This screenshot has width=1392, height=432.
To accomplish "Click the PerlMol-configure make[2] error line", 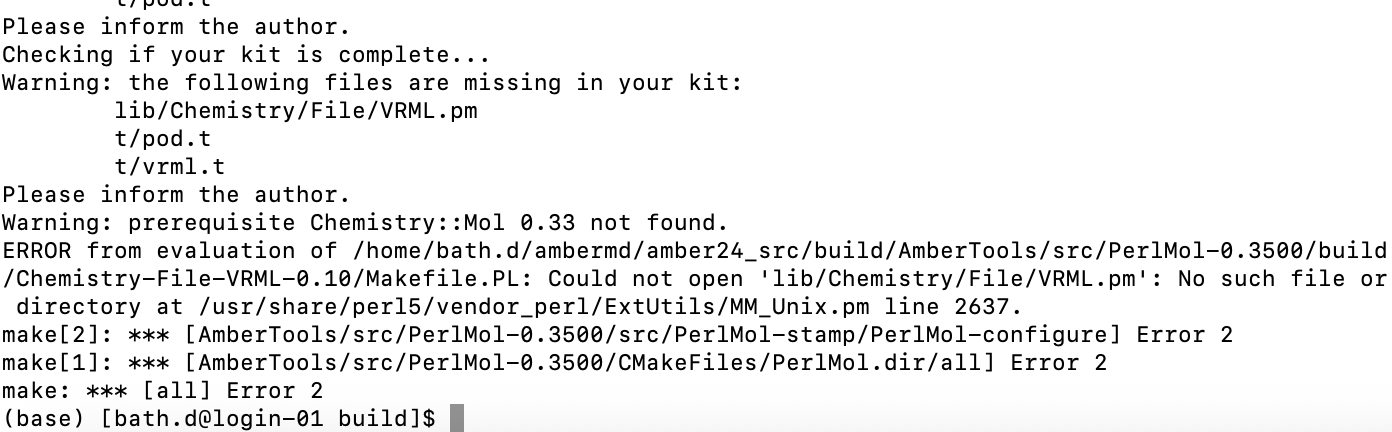I will pos(617,335).
